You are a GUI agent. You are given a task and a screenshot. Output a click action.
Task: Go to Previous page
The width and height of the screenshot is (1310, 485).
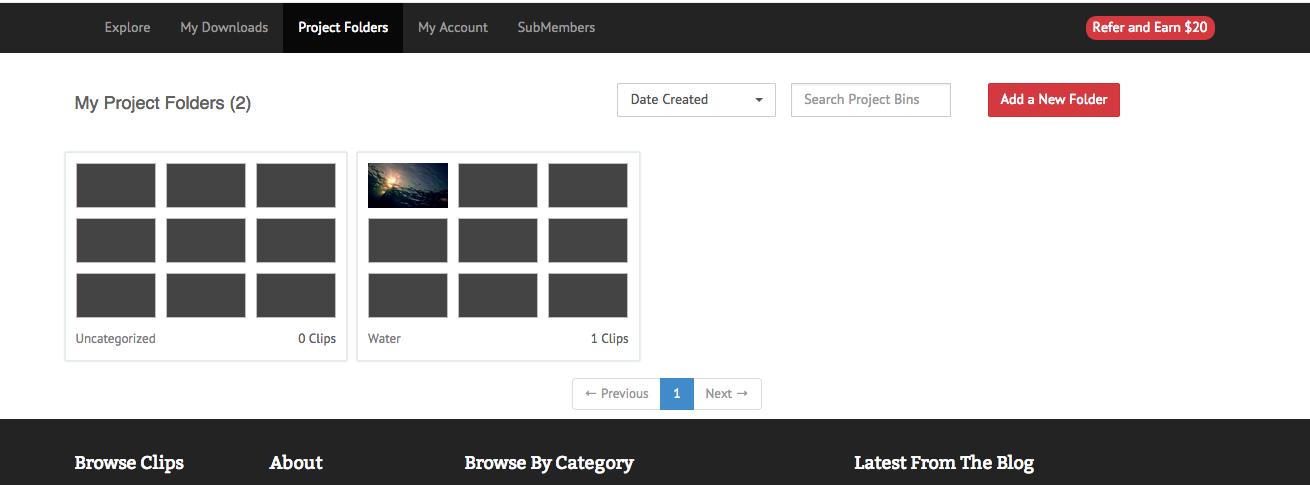tap(617, 394)
